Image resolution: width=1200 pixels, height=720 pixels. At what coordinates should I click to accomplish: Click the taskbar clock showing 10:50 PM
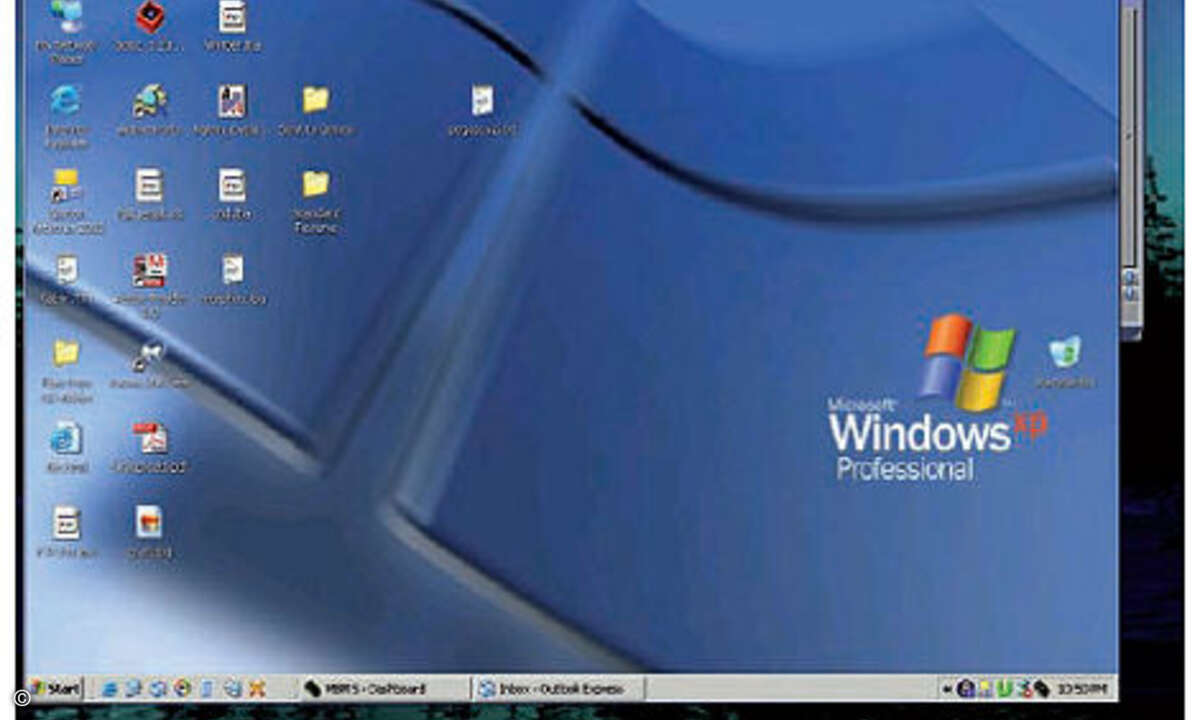(x=1084, y=689)
